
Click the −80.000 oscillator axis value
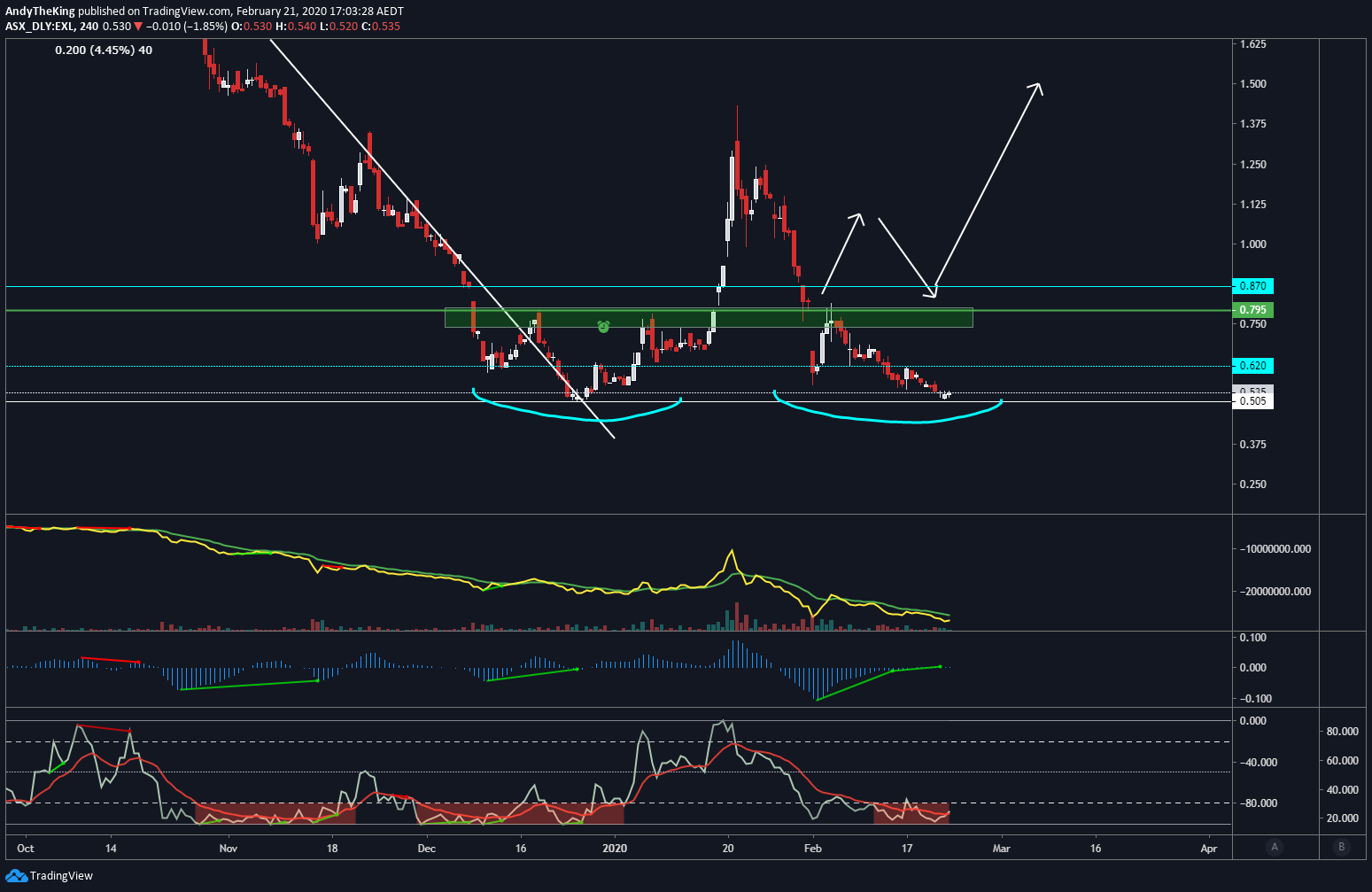(1258, 803)
